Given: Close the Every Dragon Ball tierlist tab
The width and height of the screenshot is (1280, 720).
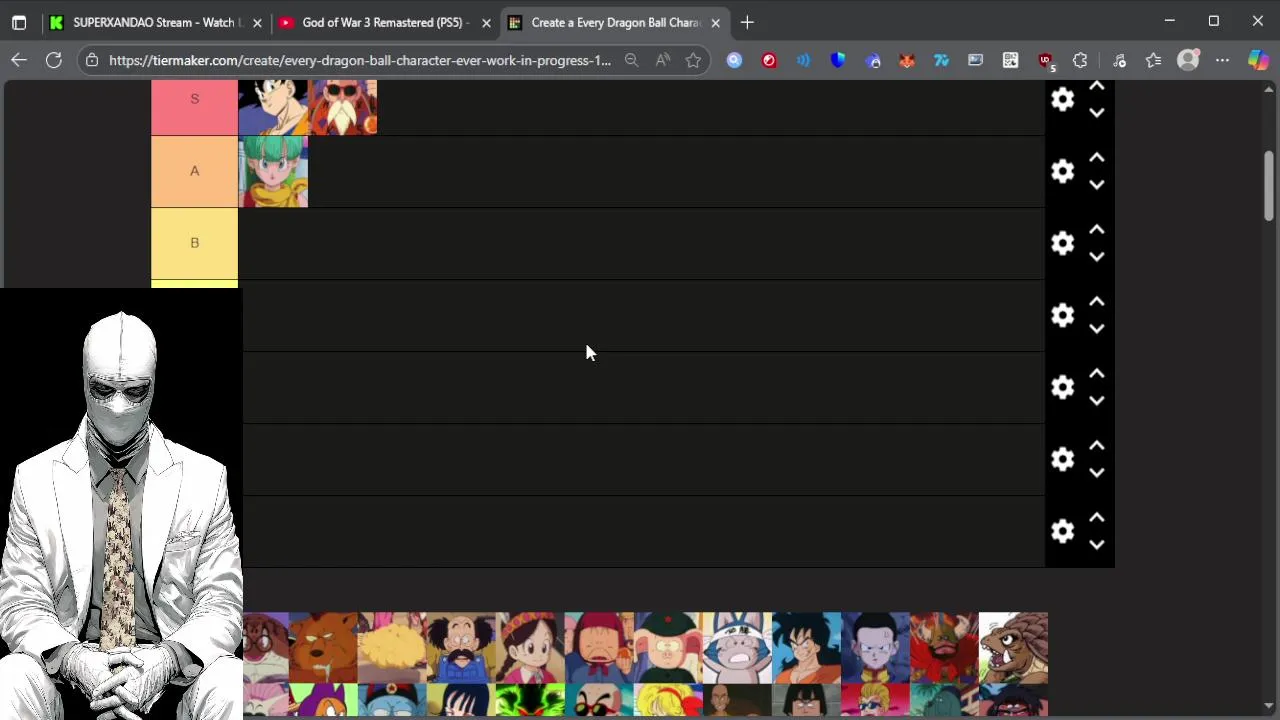Looking at the screenshot, I should pos(715,22).
